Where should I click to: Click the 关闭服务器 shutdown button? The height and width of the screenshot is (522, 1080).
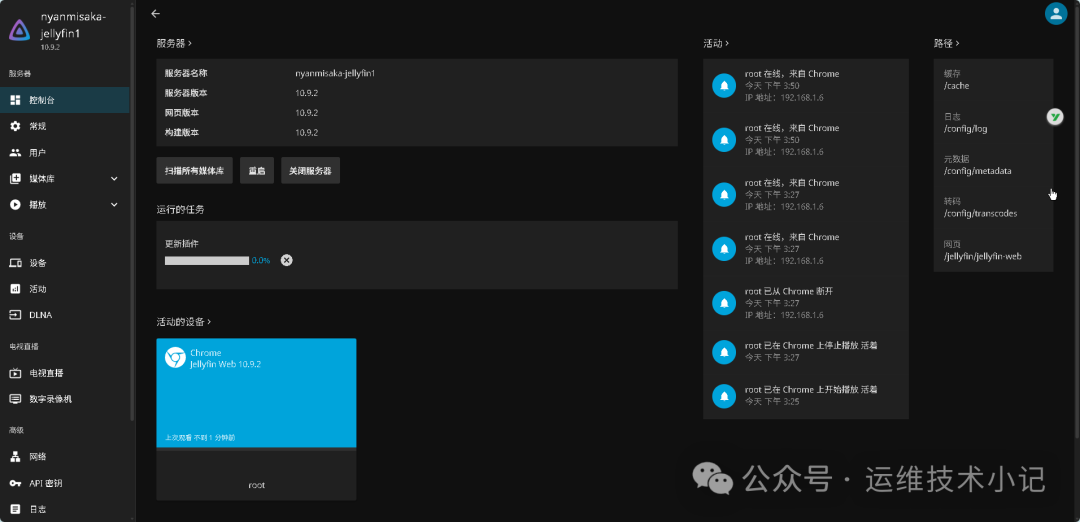coord(311,170)
